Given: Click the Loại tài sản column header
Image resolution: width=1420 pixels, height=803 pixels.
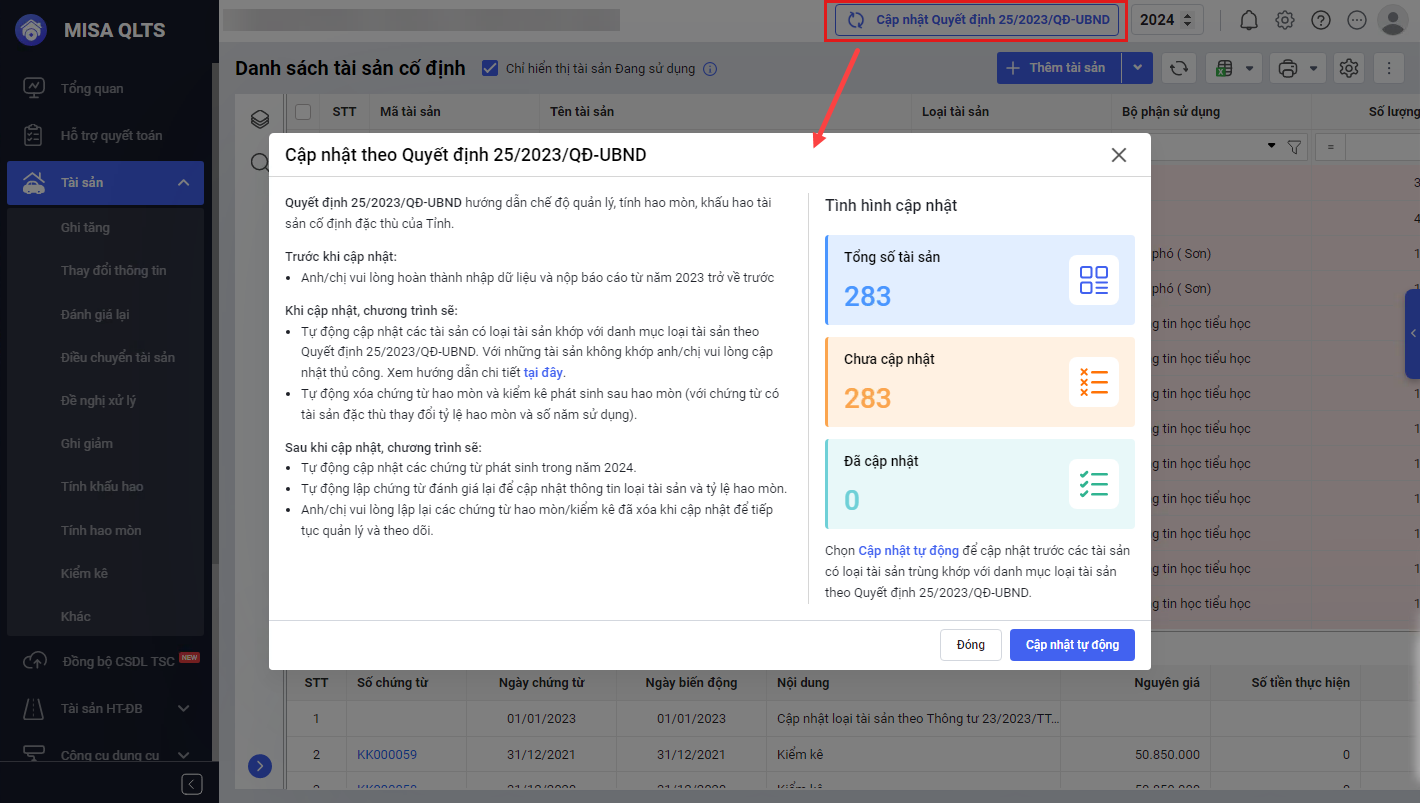Looking at the screenshot, I should click(x=955, y=111).
